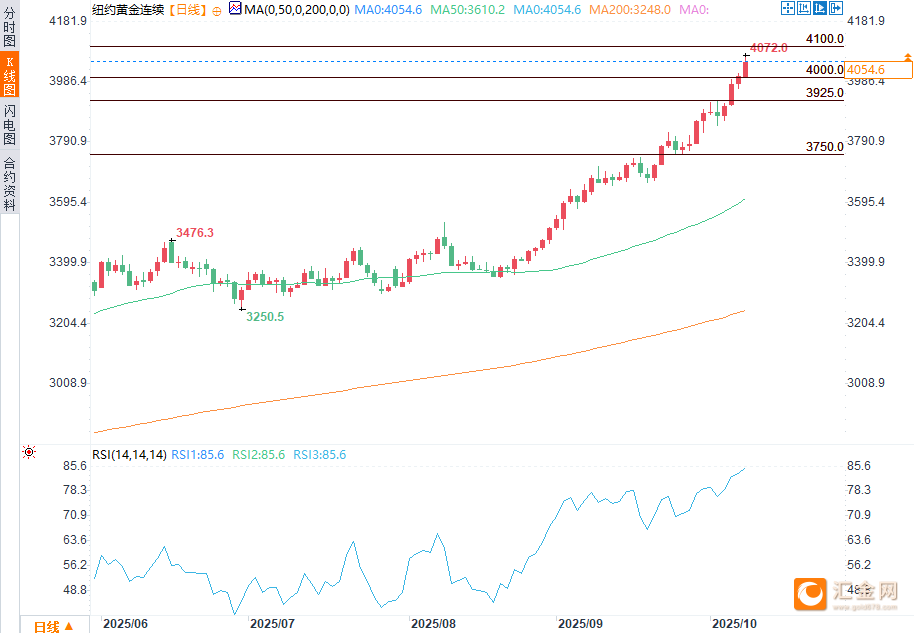The width and height of the screenshot is (914, 633).
Task: Open MA(0,50,0,200,0,0) indicator settings
Action: 297,9
